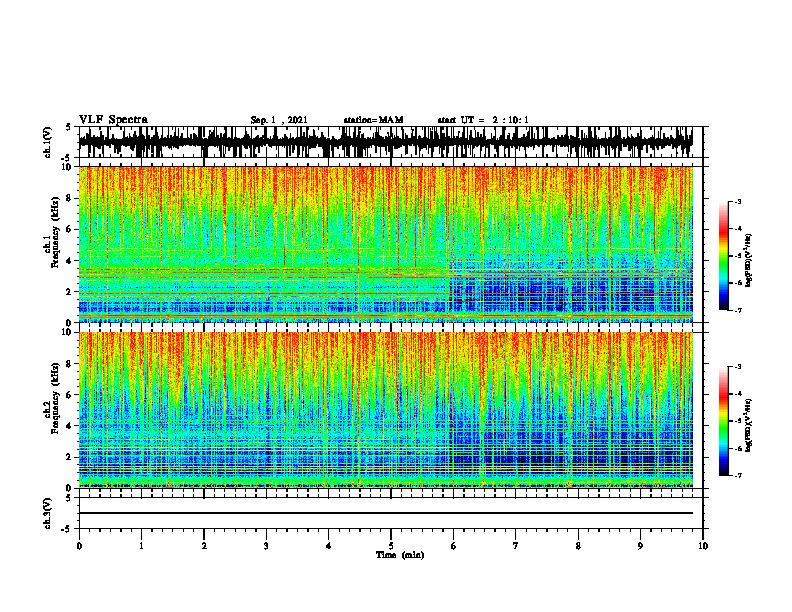Click the "ch.3(V)" axis label
The width and height of the screenshot is (792, 612).
[x=48, y=513]
